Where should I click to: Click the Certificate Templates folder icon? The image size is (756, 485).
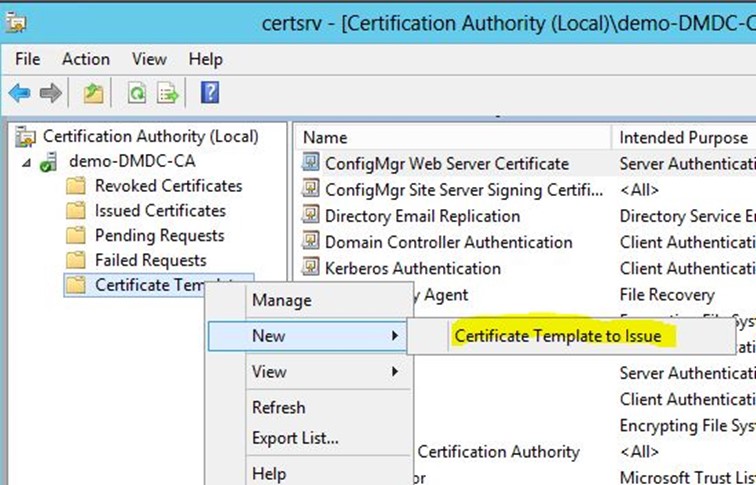click(76, 285)
